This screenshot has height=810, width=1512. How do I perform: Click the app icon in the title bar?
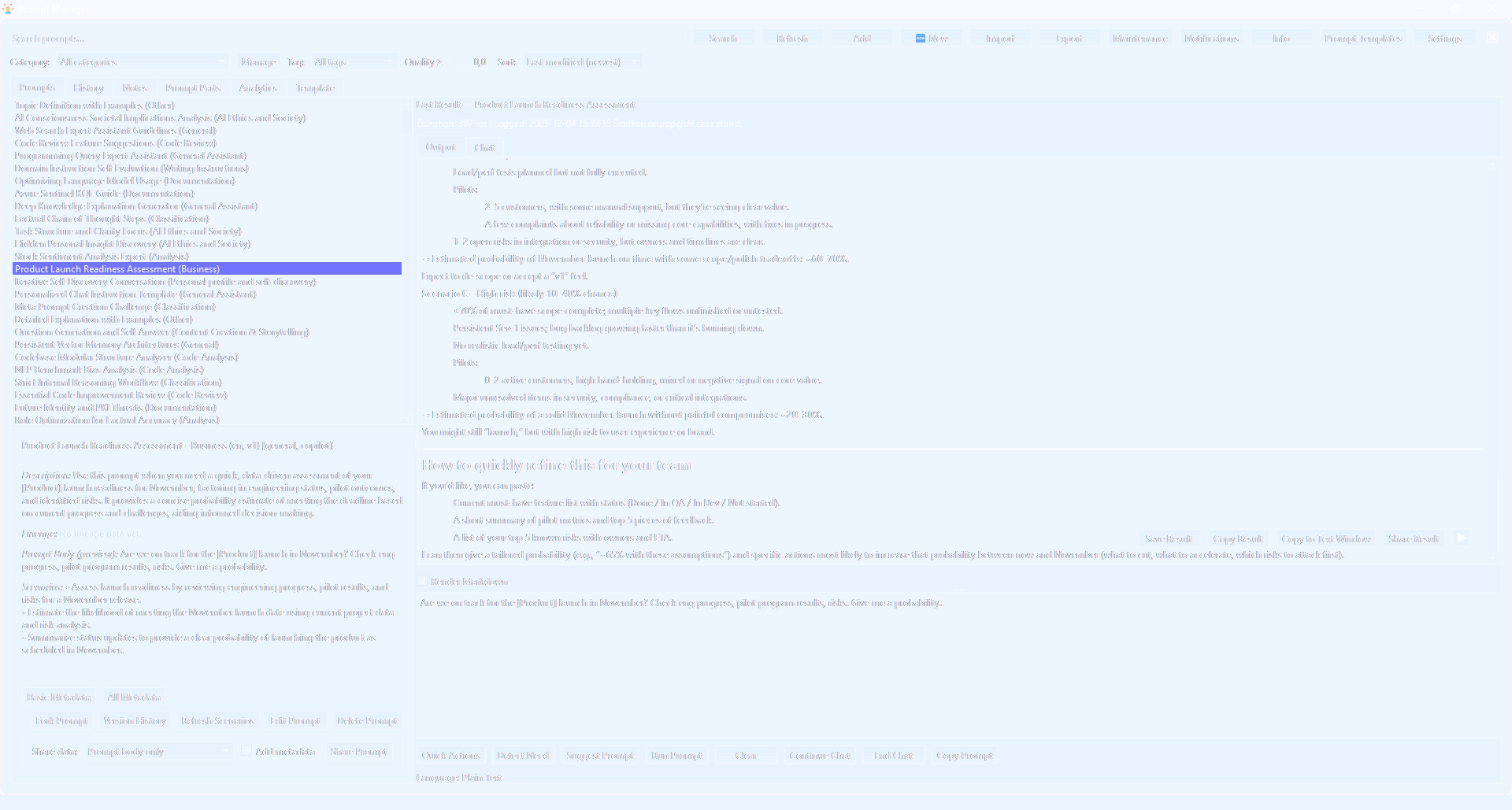tap(8, 9)
